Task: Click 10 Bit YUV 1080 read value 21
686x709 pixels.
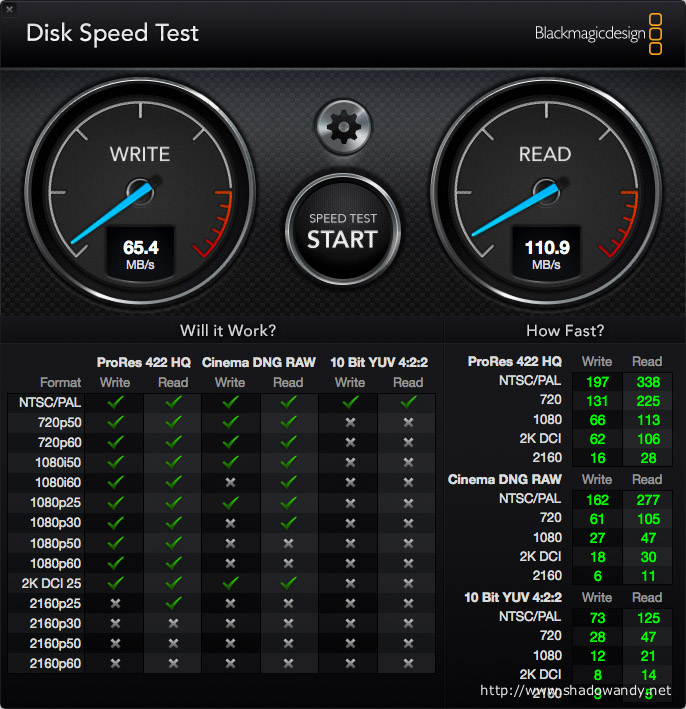Action: tap(648, 656)
